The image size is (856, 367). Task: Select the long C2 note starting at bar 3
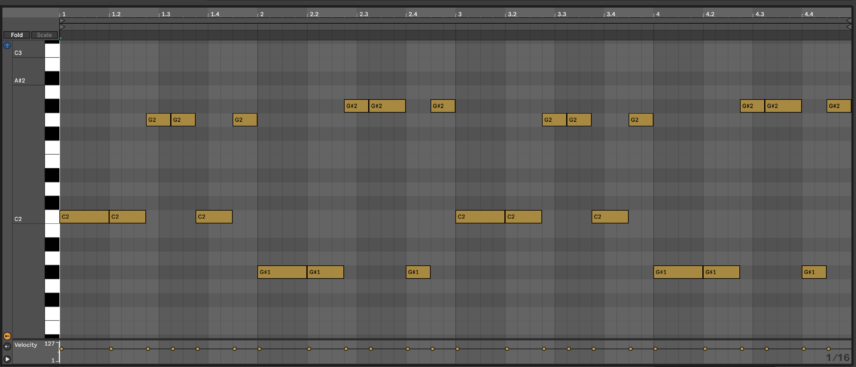pos(480,217)
